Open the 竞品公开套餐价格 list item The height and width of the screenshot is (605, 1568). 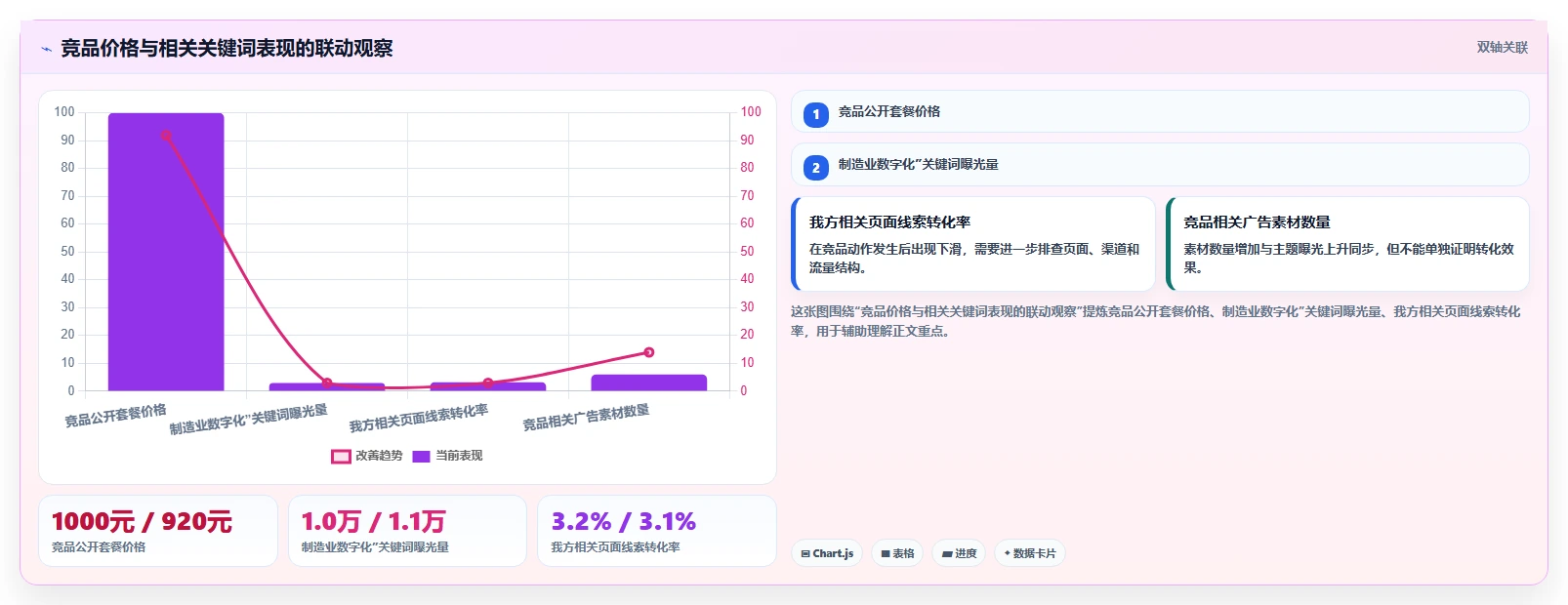click(1160, 111)
